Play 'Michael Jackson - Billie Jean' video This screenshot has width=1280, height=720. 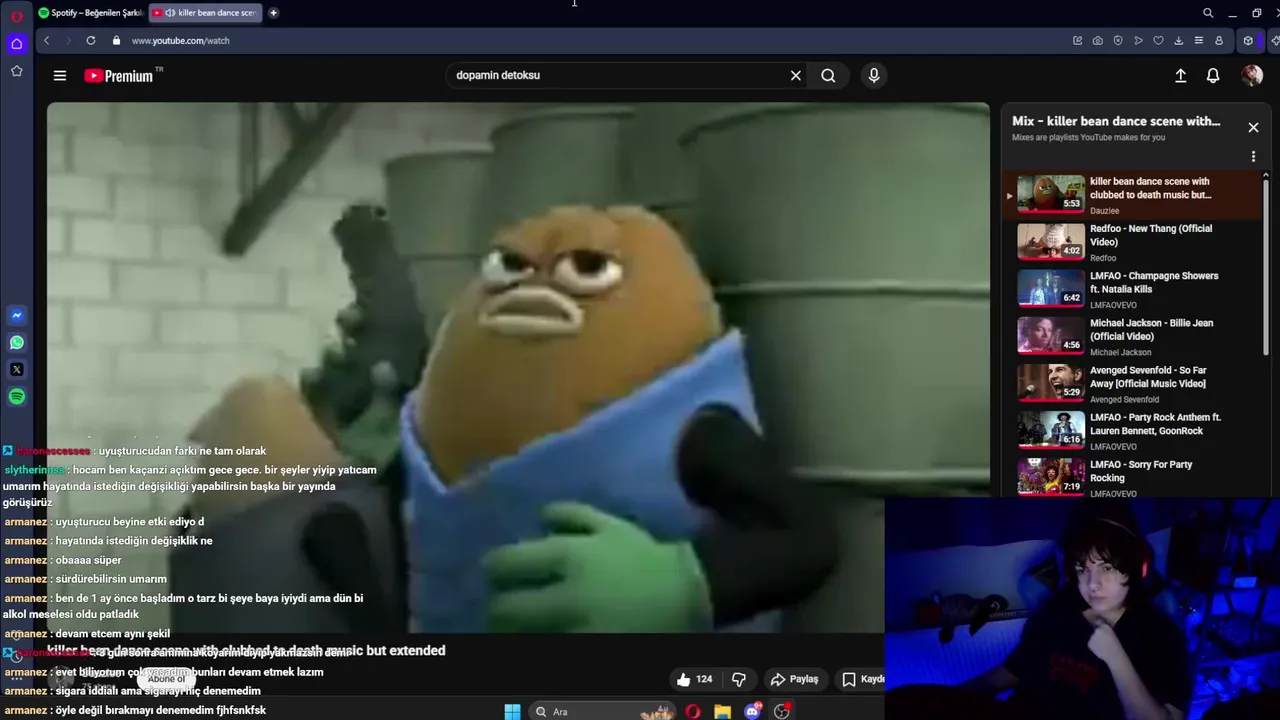click(1130, 336)
